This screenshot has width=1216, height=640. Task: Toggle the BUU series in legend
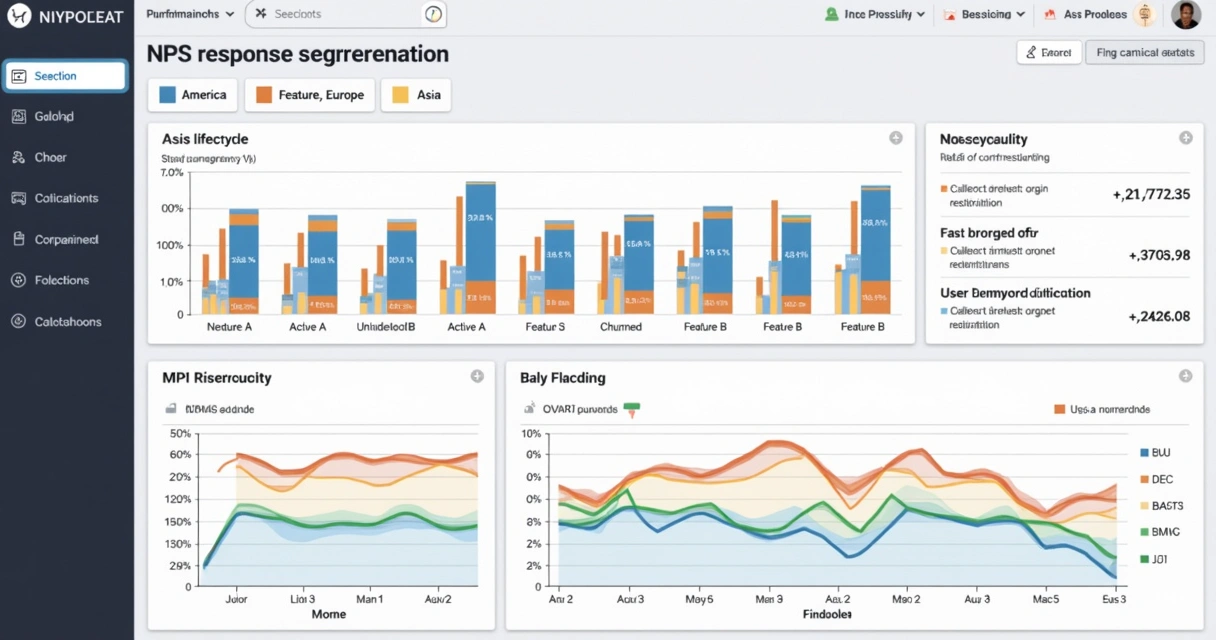(x=1155, y=452)
